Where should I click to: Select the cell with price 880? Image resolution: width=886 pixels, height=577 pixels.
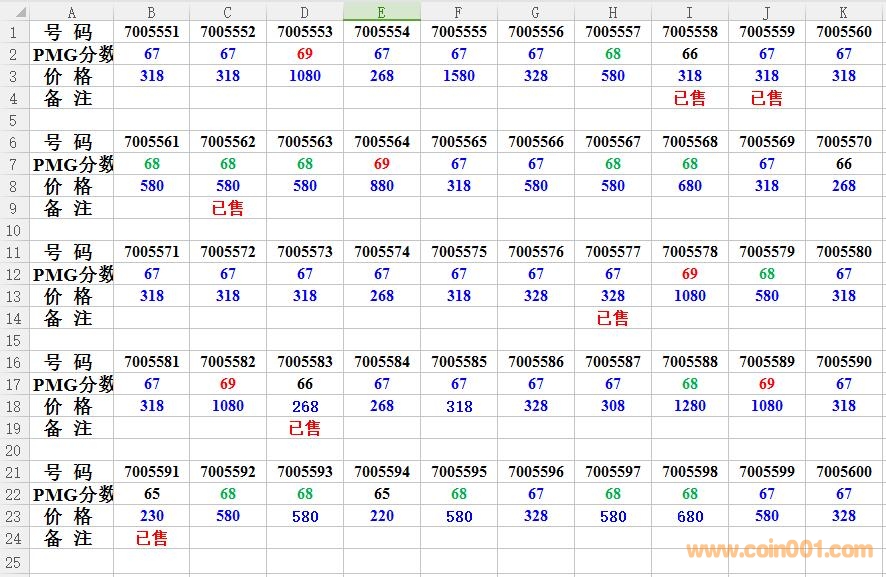pos(382,186)
